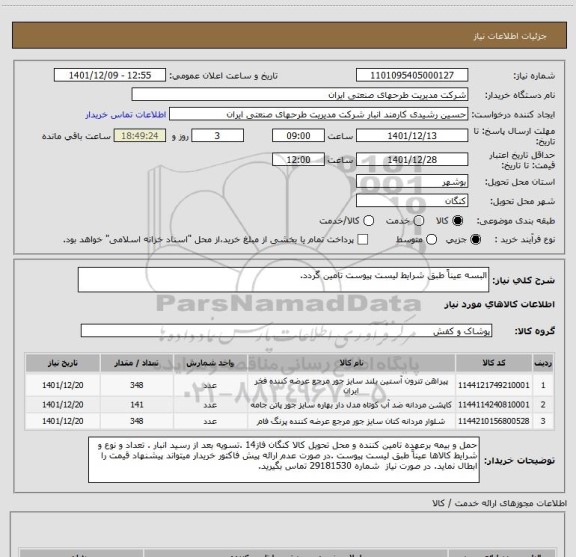Click unit عدد in row 2
Viewport: 576px width, 557px height.
click(x=210, y=405)
